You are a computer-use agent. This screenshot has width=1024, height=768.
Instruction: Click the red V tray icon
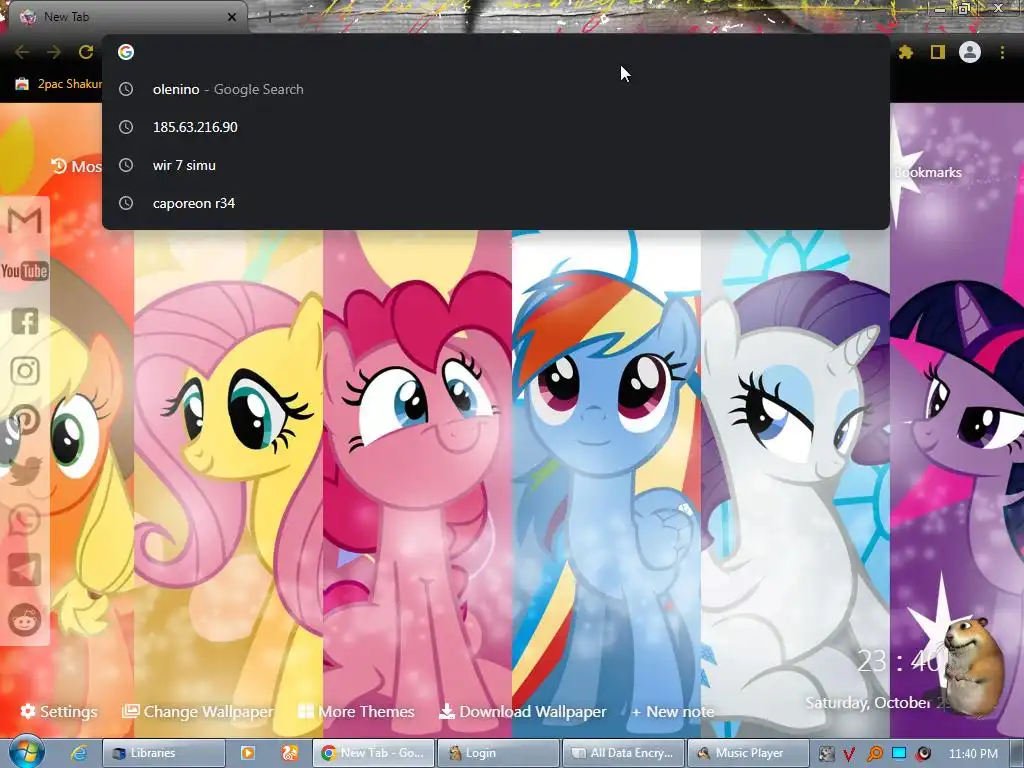pos(849,754)
